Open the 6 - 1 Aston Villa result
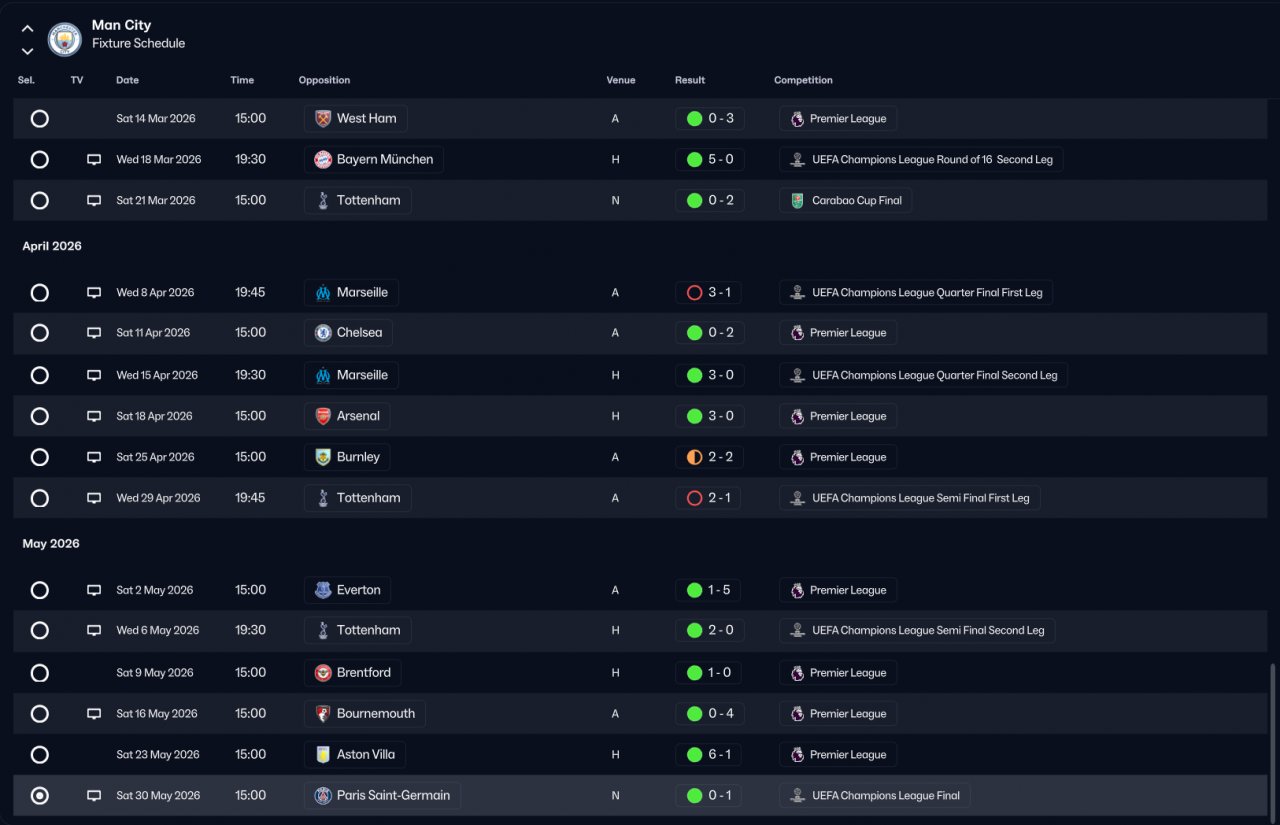The width and height of the screenshot is (1280, 825). [x=719, y=755]
